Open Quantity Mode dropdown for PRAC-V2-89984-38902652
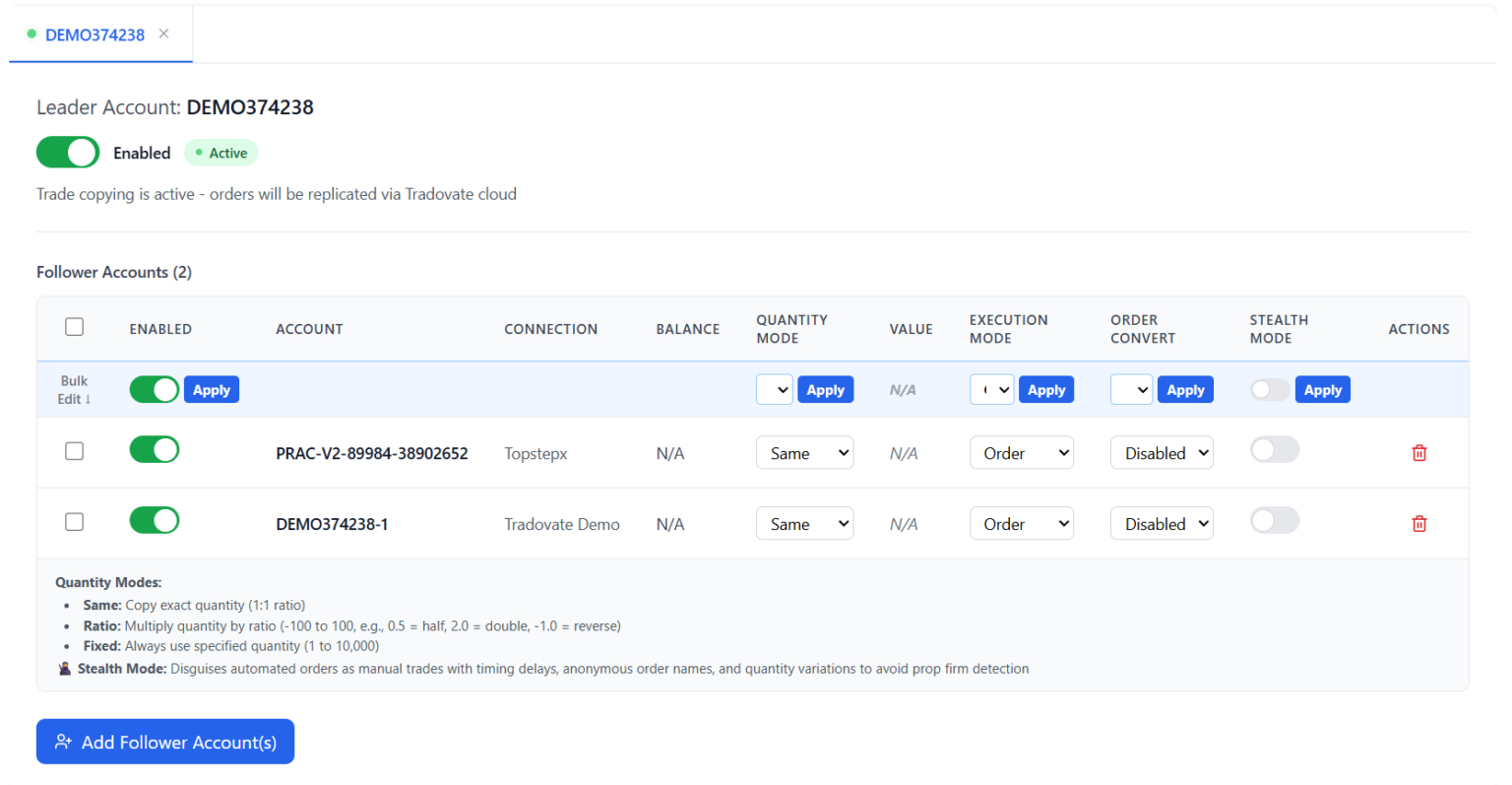Viewport: 1512px width, 785px height. [x=804, y=453]
